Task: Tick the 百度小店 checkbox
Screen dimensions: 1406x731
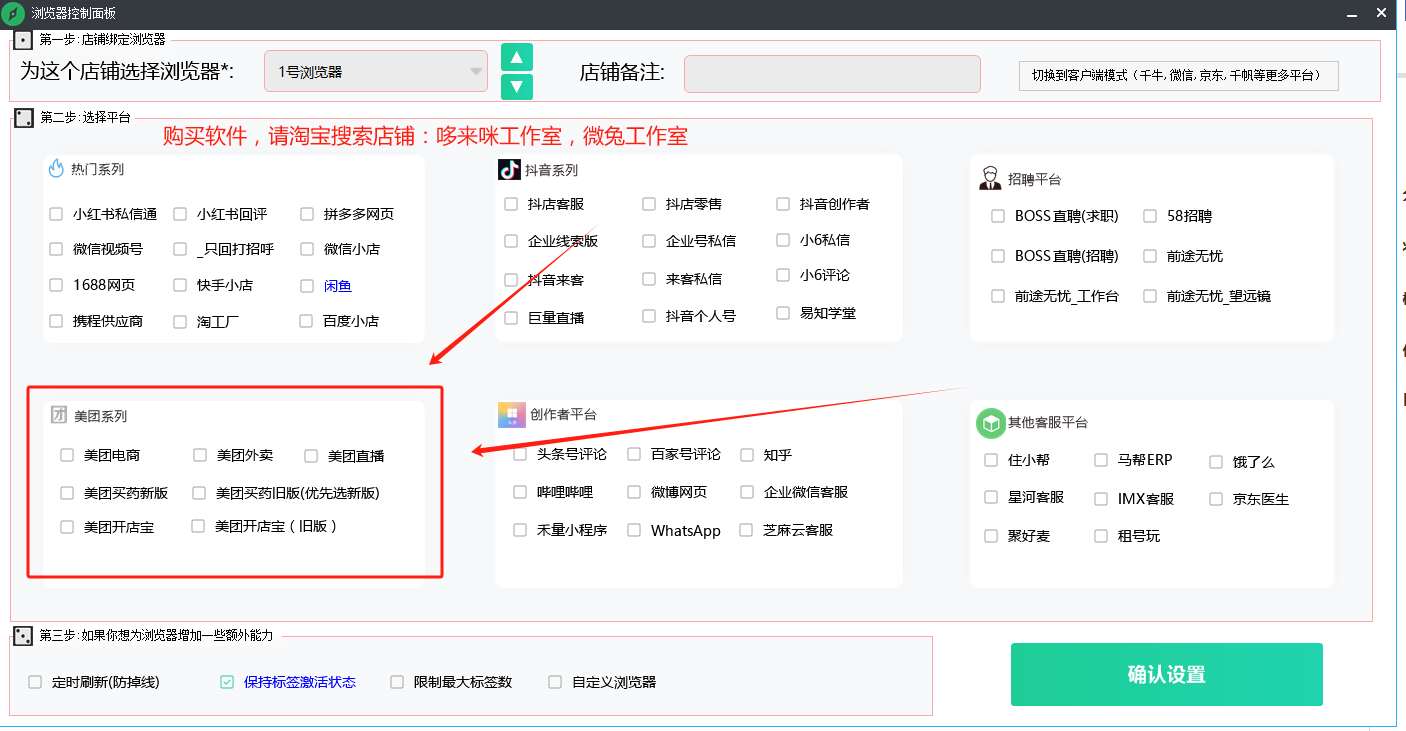Action: click(306, 321)
